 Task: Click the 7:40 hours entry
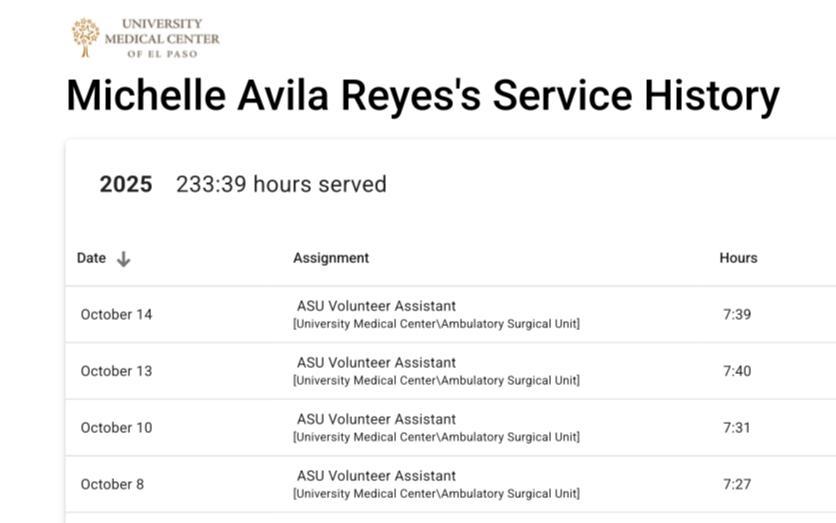(x=737, y=371)
